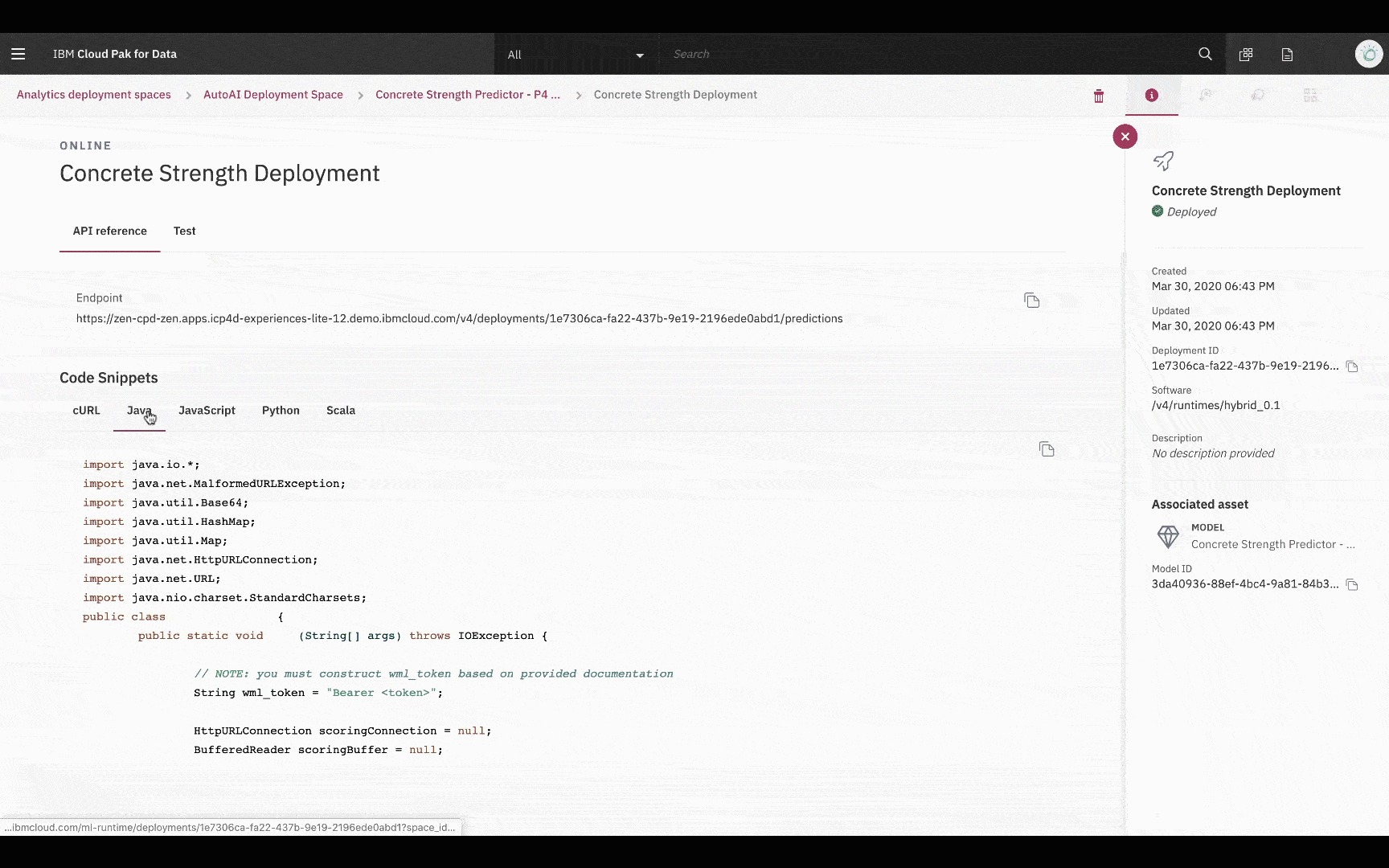This screenshot has height=868, width=1389.
Task: Copy the endpoint URL
Action: point(1032,301)
